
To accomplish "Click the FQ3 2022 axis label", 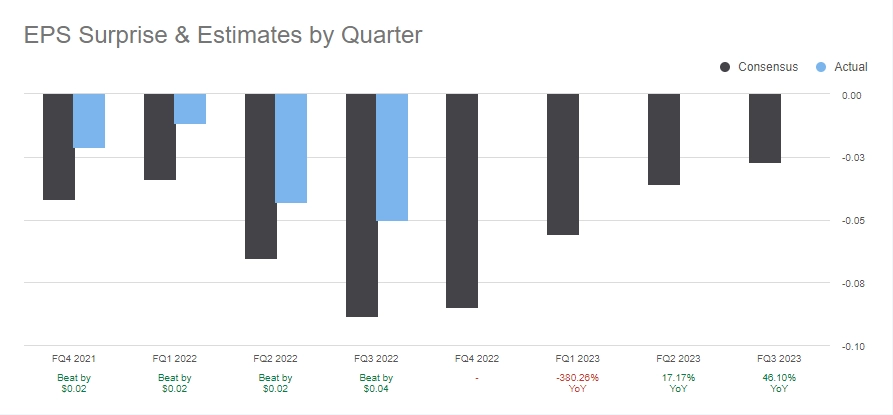I will coord(376,359).
